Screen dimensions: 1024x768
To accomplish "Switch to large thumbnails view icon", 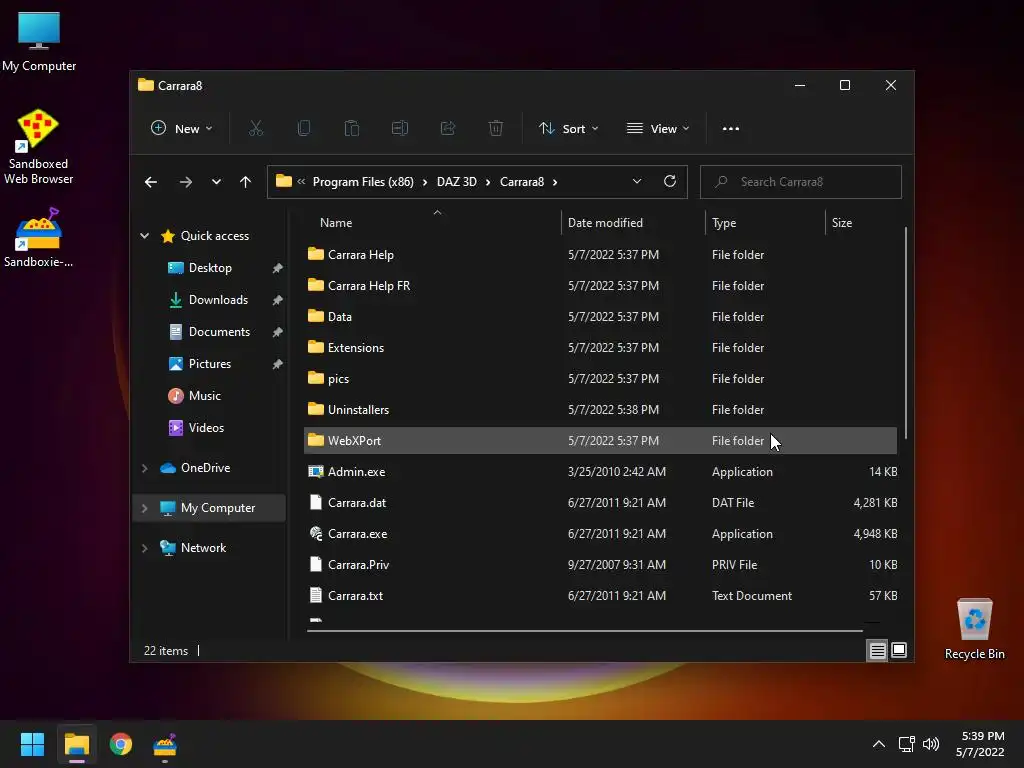I will [x=899, y=650].
